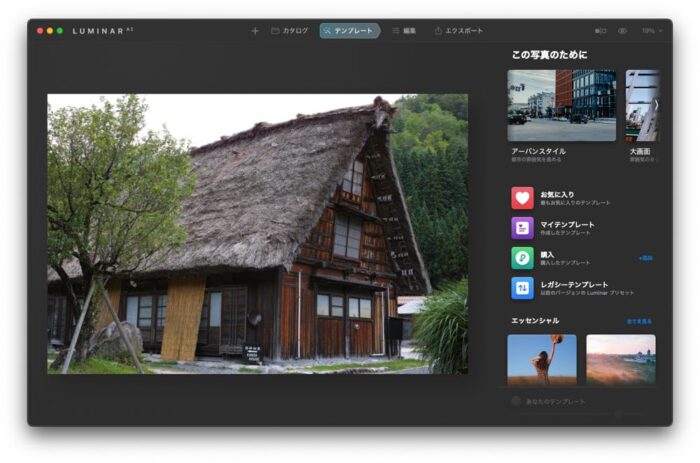The width and height of the screenshot is (700, 463).
Task: Click the red heart お気に入り icon
Action: pos(522,198)
